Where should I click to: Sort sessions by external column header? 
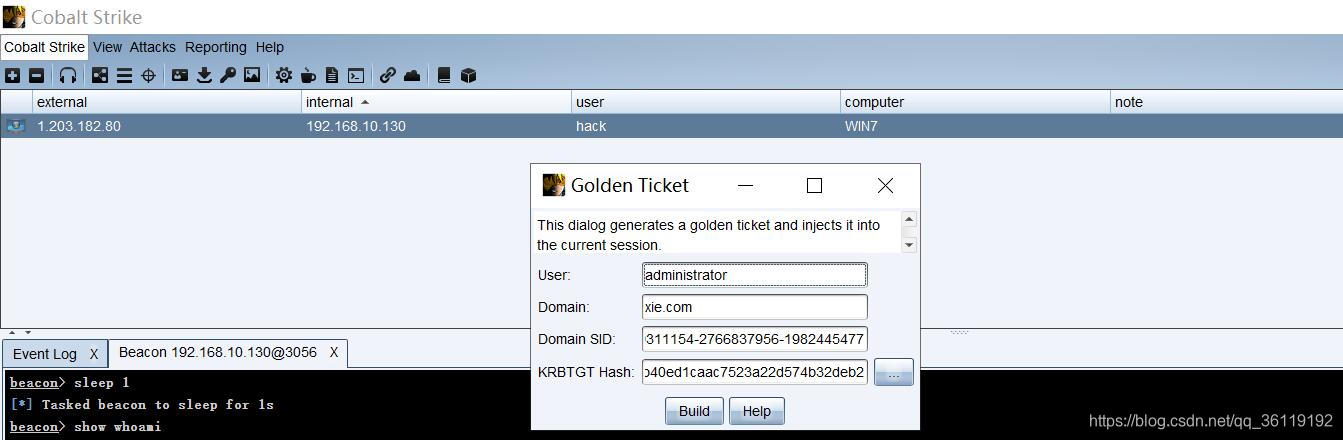click(x=167, y=102)
